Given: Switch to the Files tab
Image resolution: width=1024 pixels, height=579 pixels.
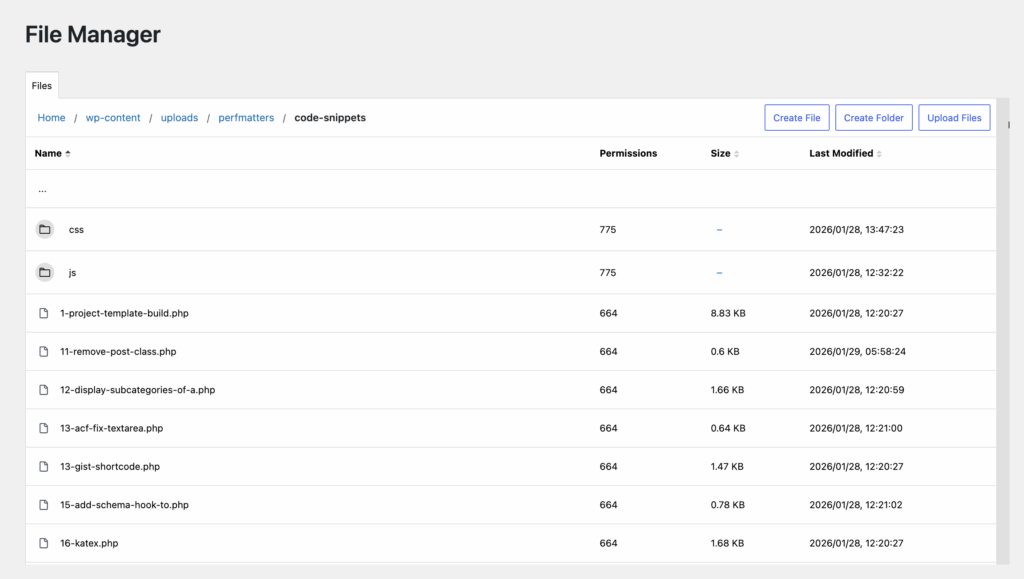Looking at the screenshot, I should (x=41, y=85).
